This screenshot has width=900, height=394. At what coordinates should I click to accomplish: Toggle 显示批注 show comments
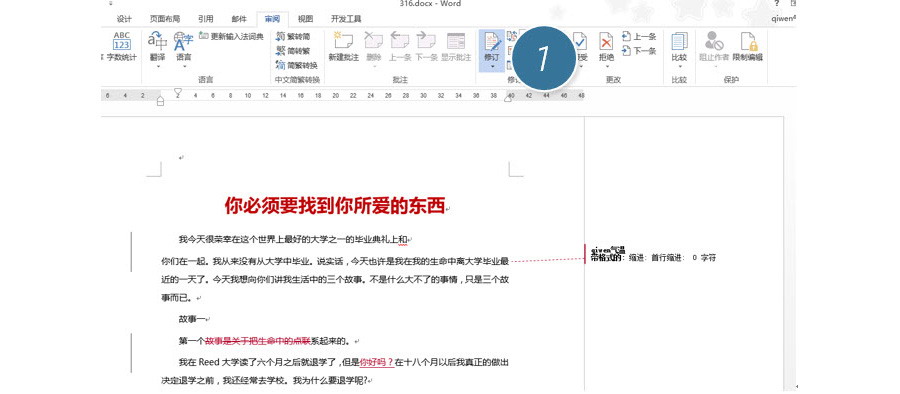tap(456, 46)
